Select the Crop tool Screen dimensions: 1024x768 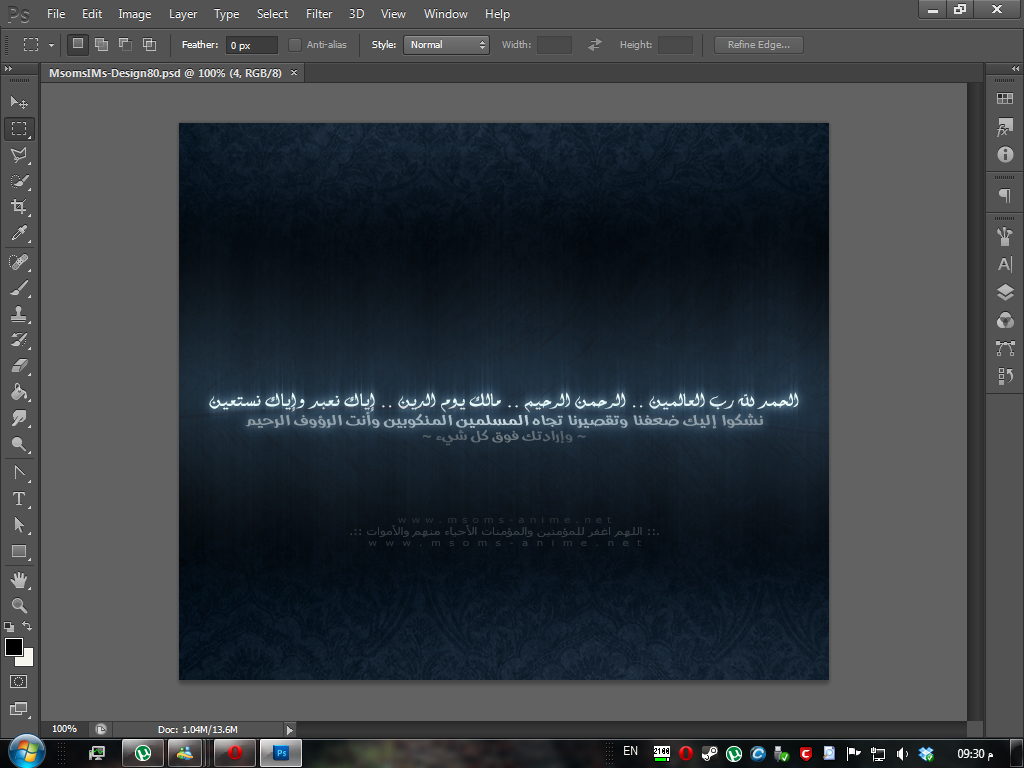(x=19, y=207)
